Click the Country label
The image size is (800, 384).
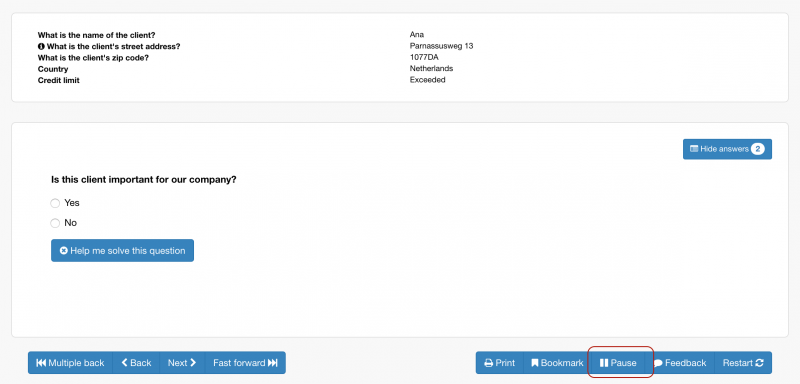tap(53, 69)
